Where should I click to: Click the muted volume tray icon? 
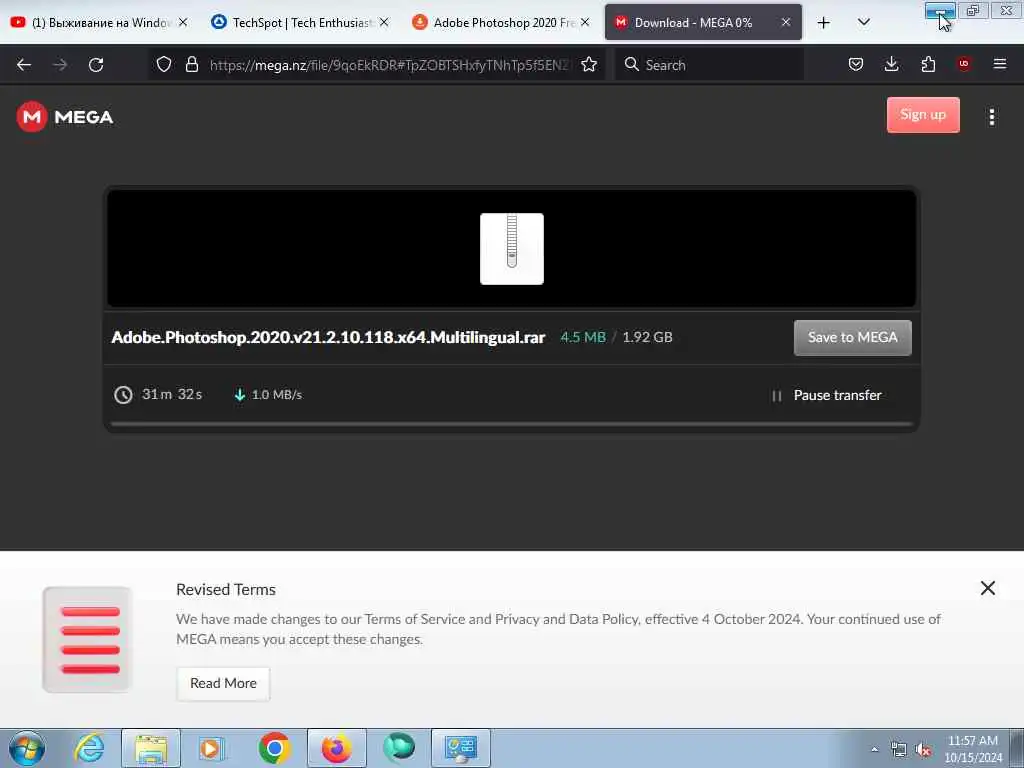click(x=923, y=750)
